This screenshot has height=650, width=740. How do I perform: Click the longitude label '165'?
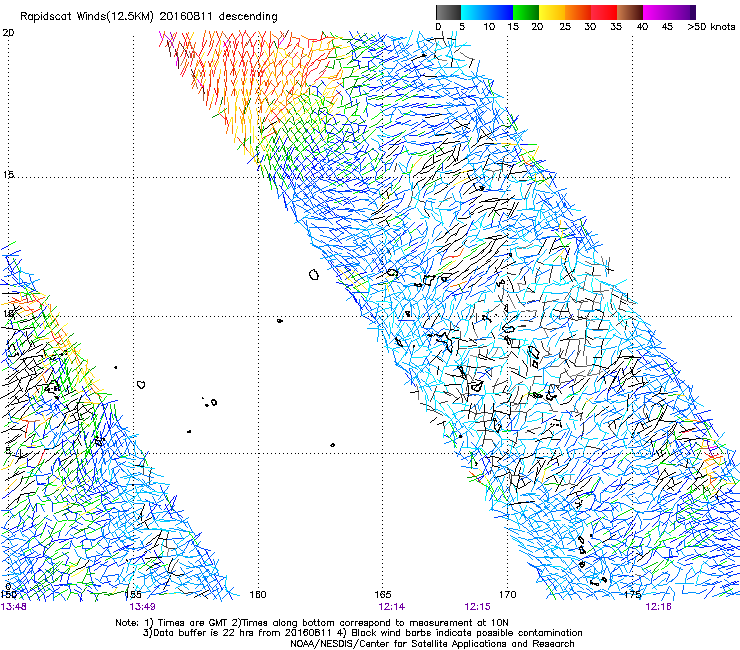click(x=383, y=594)
